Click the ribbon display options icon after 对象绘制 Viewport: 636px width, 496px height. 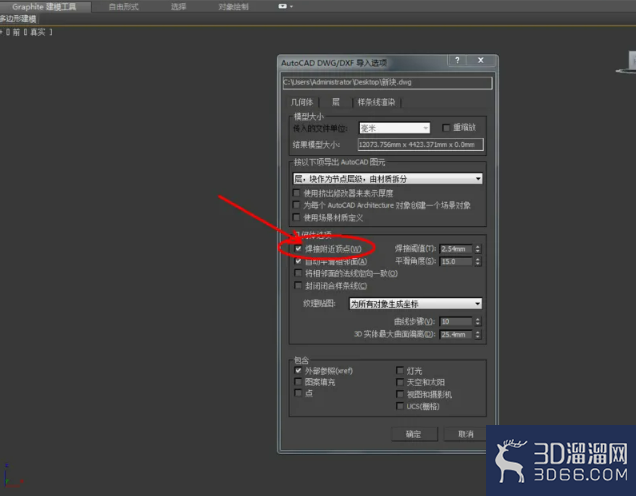click(285, 6)
